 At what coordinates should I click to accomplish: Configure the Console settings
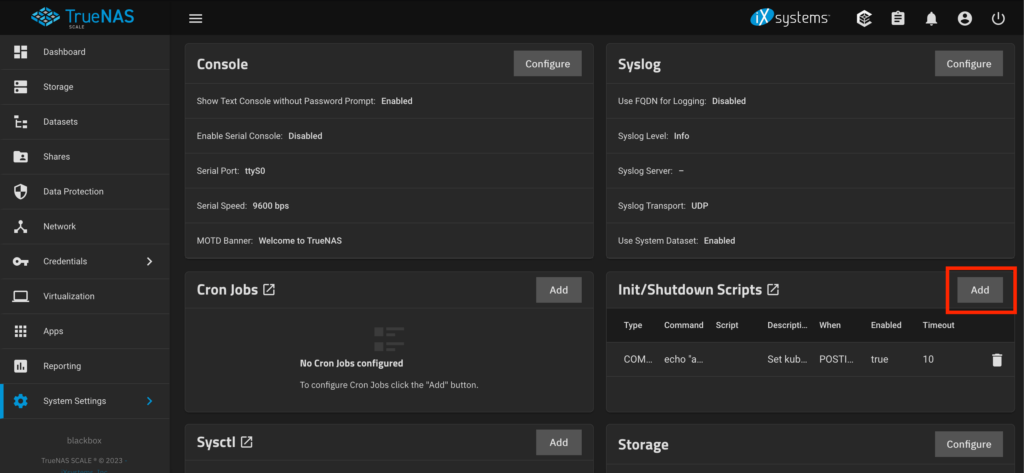[548, 64]
